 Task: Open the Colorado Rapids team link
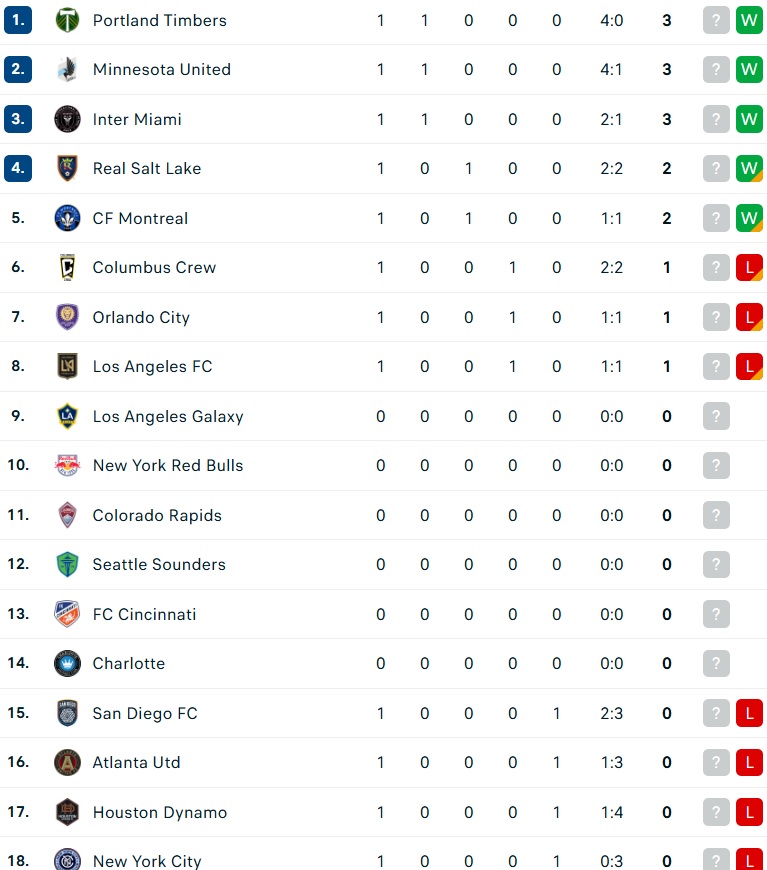click(x=157, y=515)
